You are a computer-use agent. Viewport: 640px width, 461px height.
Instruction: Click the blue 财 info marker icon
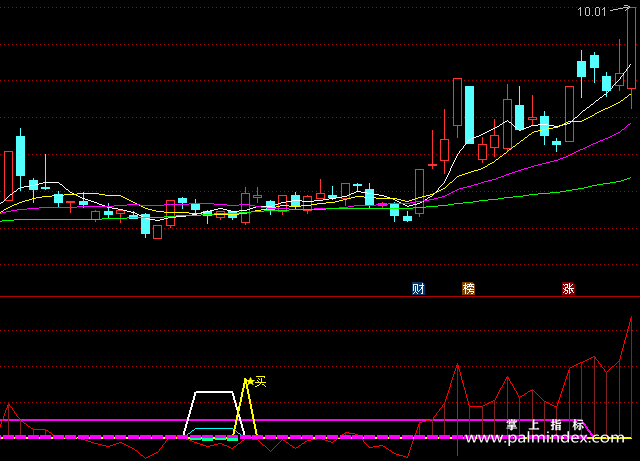pyautogui.click(x=418, y=289)
